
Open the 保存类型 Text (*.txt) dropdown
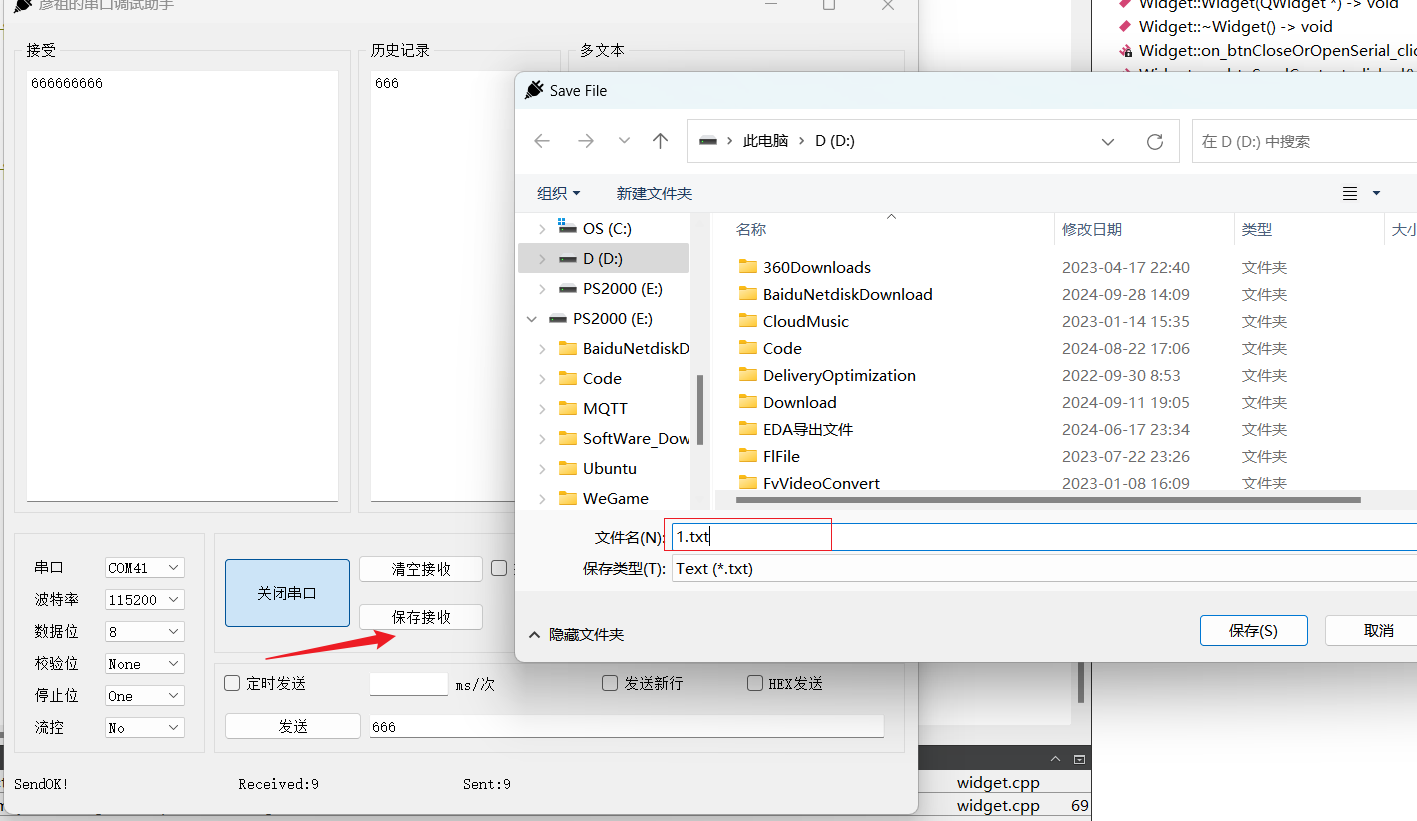coord(1044,568)
